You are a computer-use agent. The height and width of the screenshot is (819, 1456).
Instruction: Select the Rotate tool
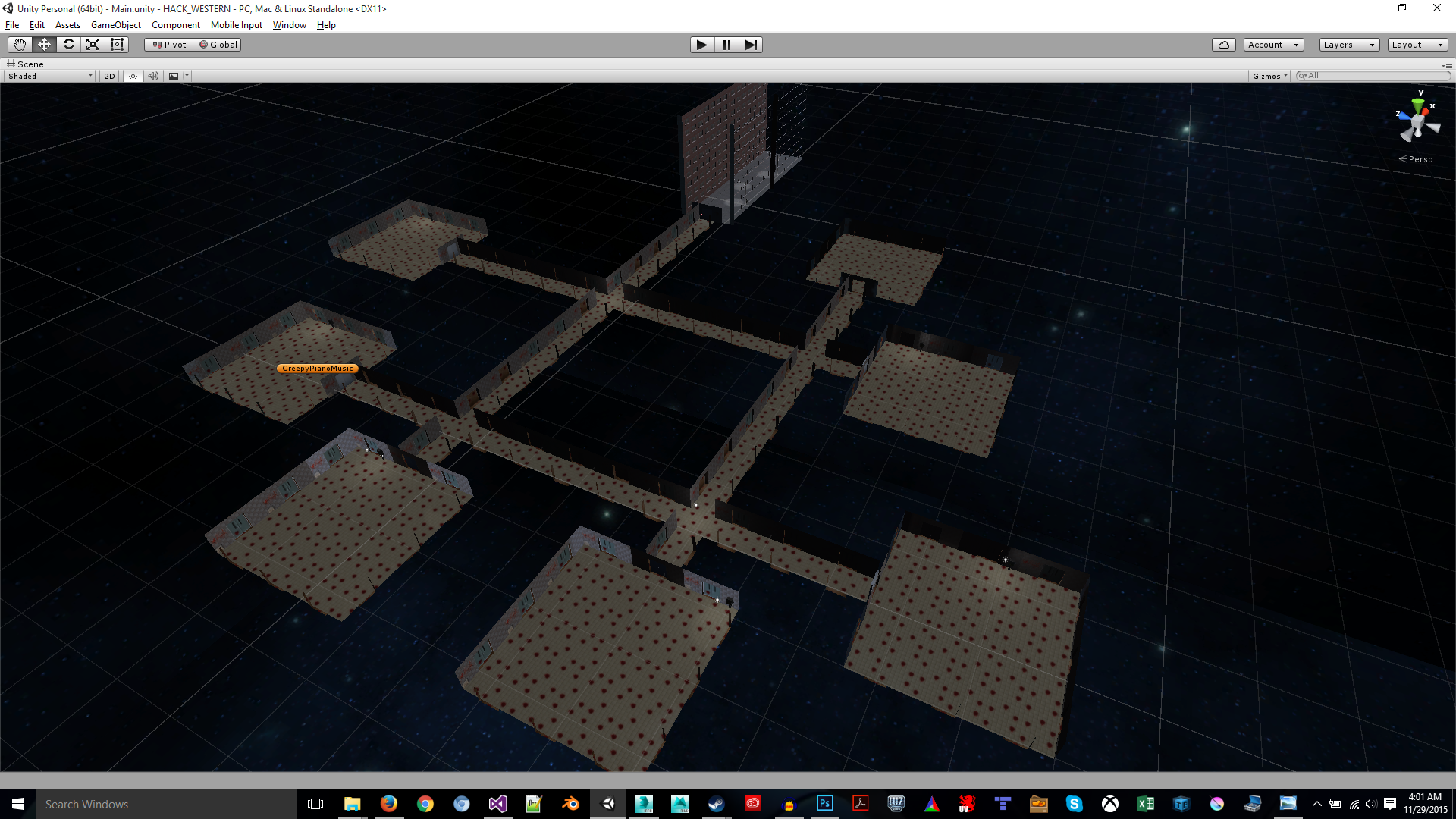(68, 45)
